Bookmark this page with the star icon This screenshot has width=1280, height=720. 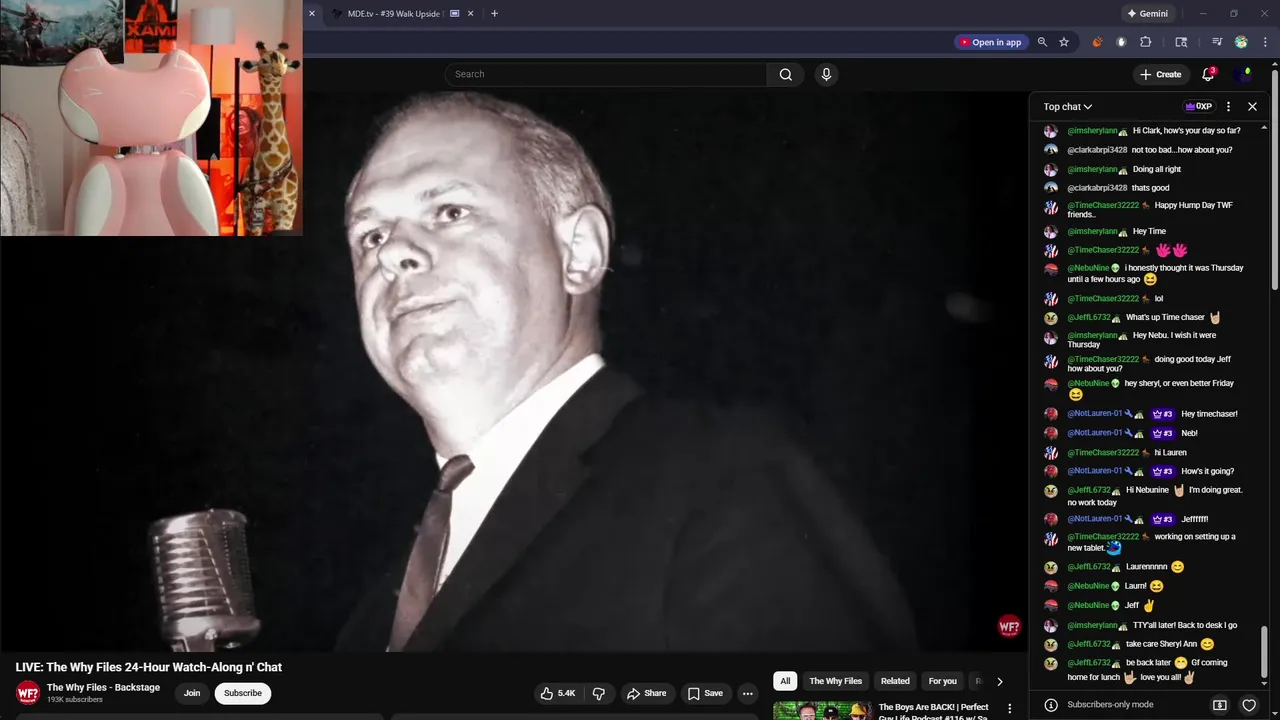(x=1064, y=42)
